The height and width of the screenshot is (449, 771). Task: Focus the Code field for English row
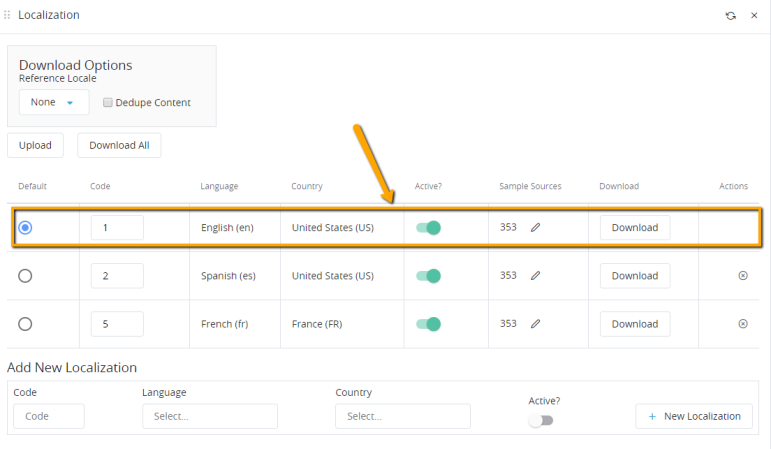[117, 228]
